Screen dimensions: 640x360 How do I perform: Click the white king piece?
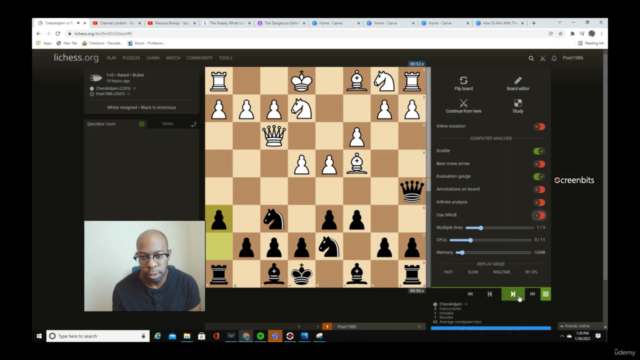(301, 81)
